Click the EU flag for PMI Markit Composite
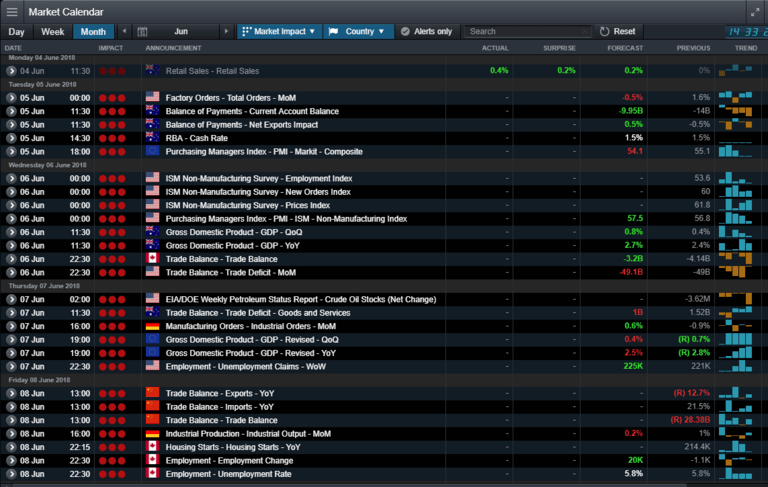The height and width of the screenshot is (487, 768). tap(152, 151)
